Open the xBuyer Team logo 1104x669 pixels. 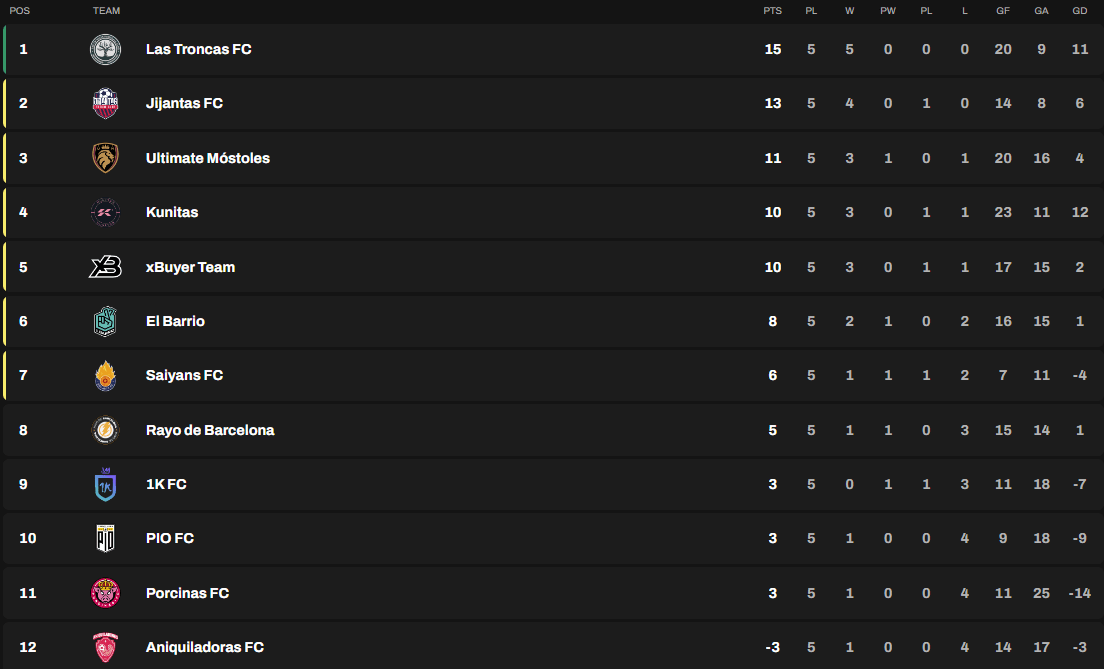[x=106, y=267]
